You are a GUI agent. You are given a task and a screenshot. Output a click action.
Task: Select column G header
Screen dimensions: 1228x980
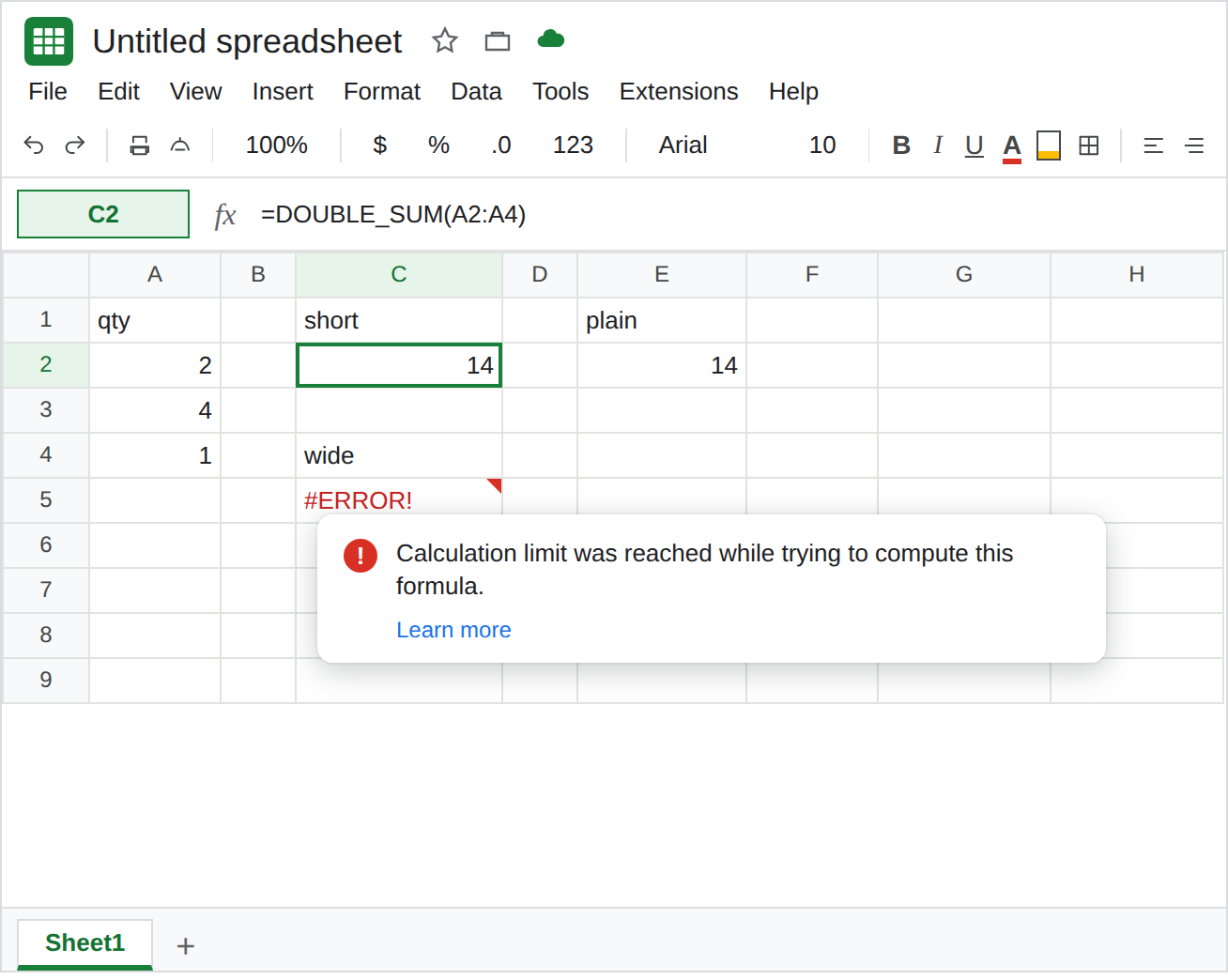964,274
